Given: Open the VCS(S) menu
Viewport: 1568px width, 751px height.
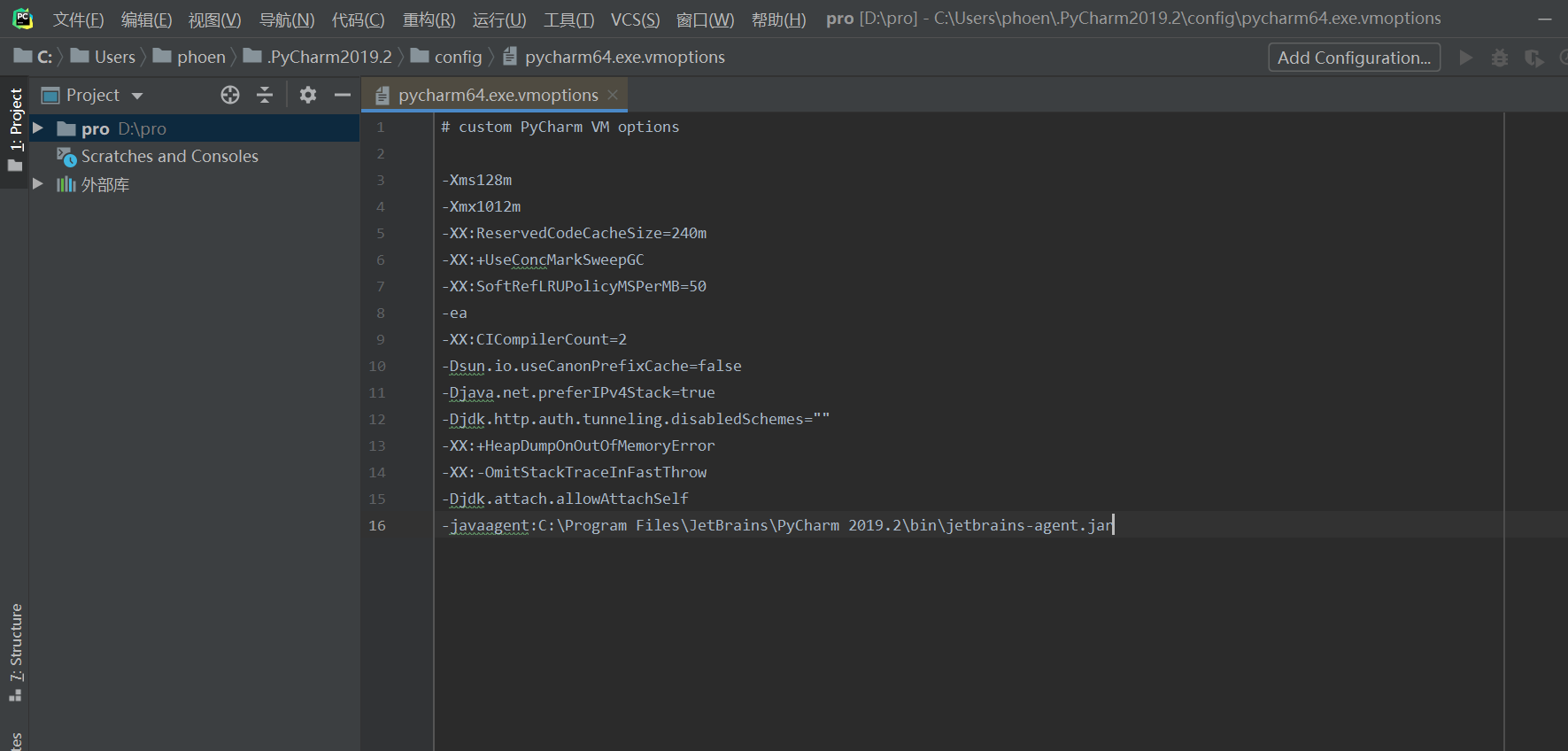Looking at the screenshot, I should pos(635,19).
